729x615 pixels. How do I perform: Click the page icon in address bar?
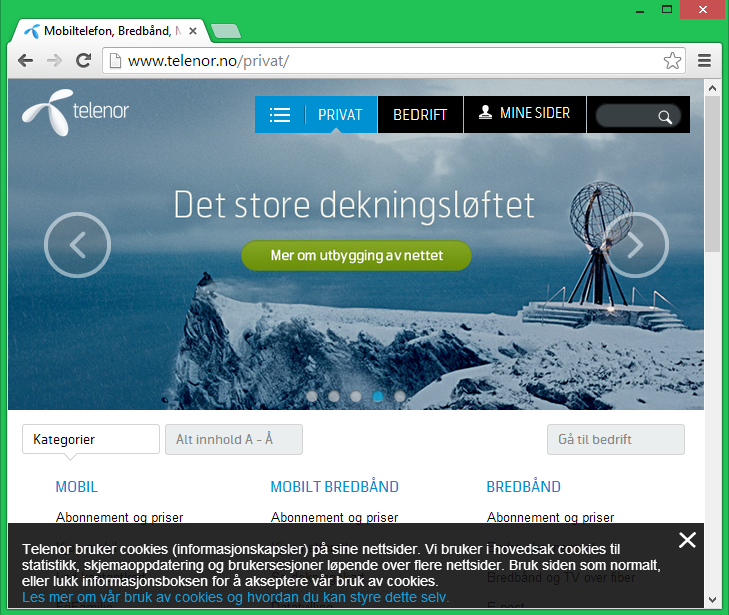coord(115,60)
